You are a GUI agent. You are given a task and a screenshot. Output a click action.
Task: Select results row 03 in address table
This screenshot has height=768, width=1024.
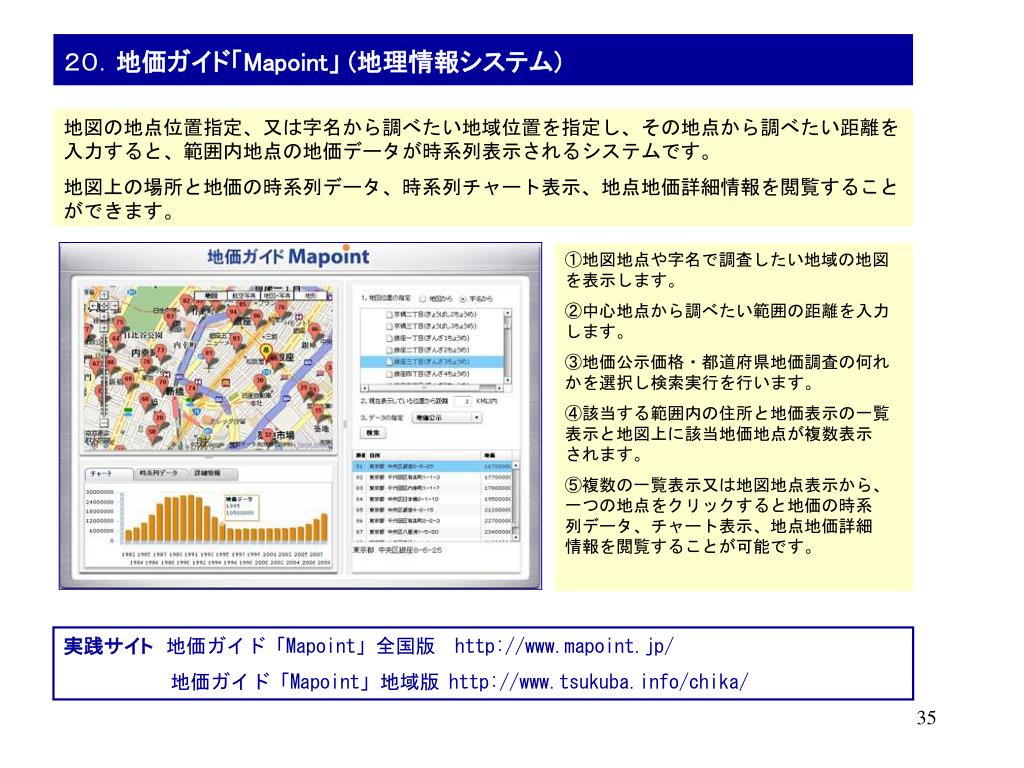pyautogui.click(x=433, y=488)
